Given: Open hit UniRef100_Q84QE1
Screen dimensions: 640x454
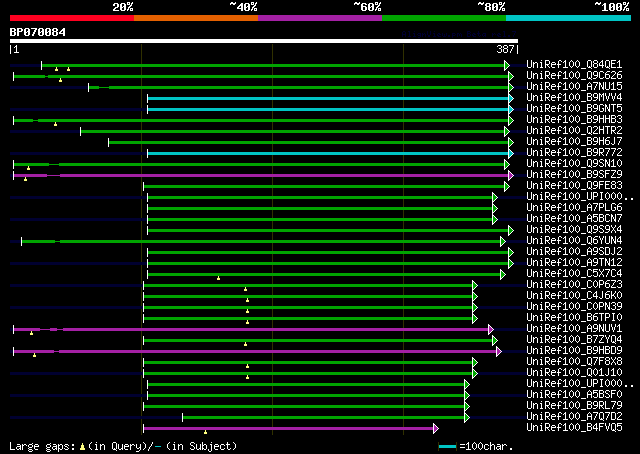Looking at the screenshot, I should pos(574,65).
